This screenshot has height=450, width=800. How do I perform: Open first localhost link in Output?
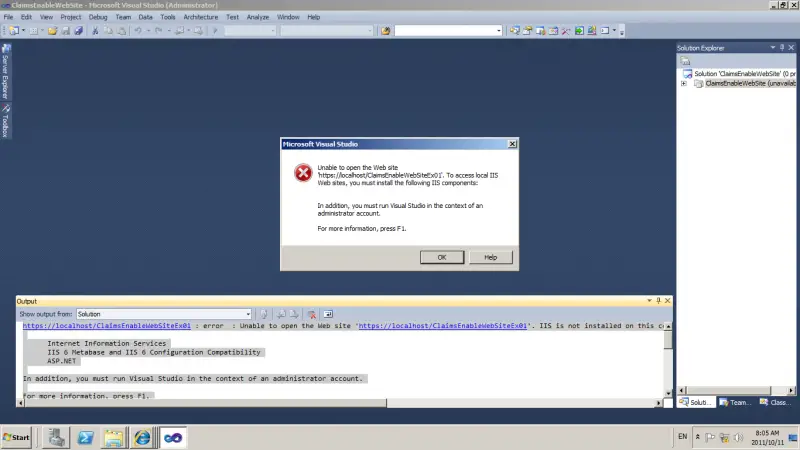pyautogui.click(x=107, y=326)
